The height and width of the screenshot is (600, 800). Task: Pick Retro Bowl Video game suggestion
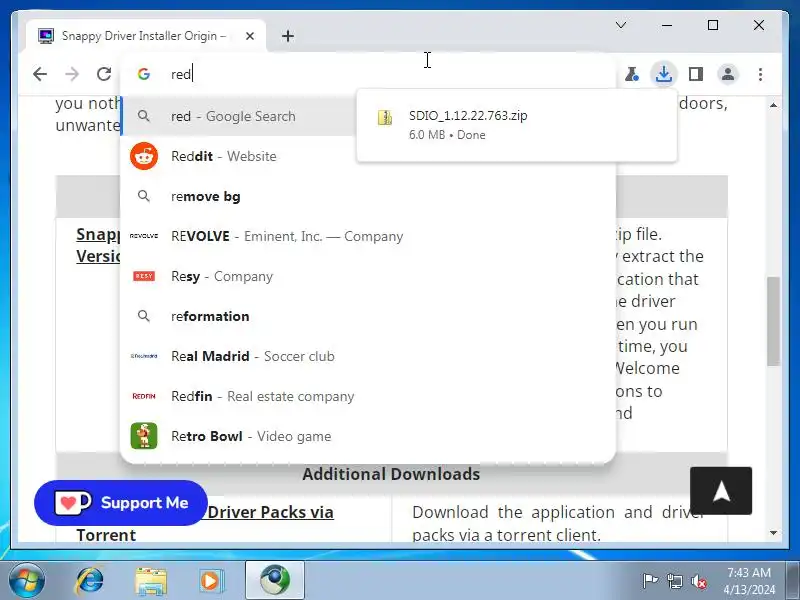[368, 436]
